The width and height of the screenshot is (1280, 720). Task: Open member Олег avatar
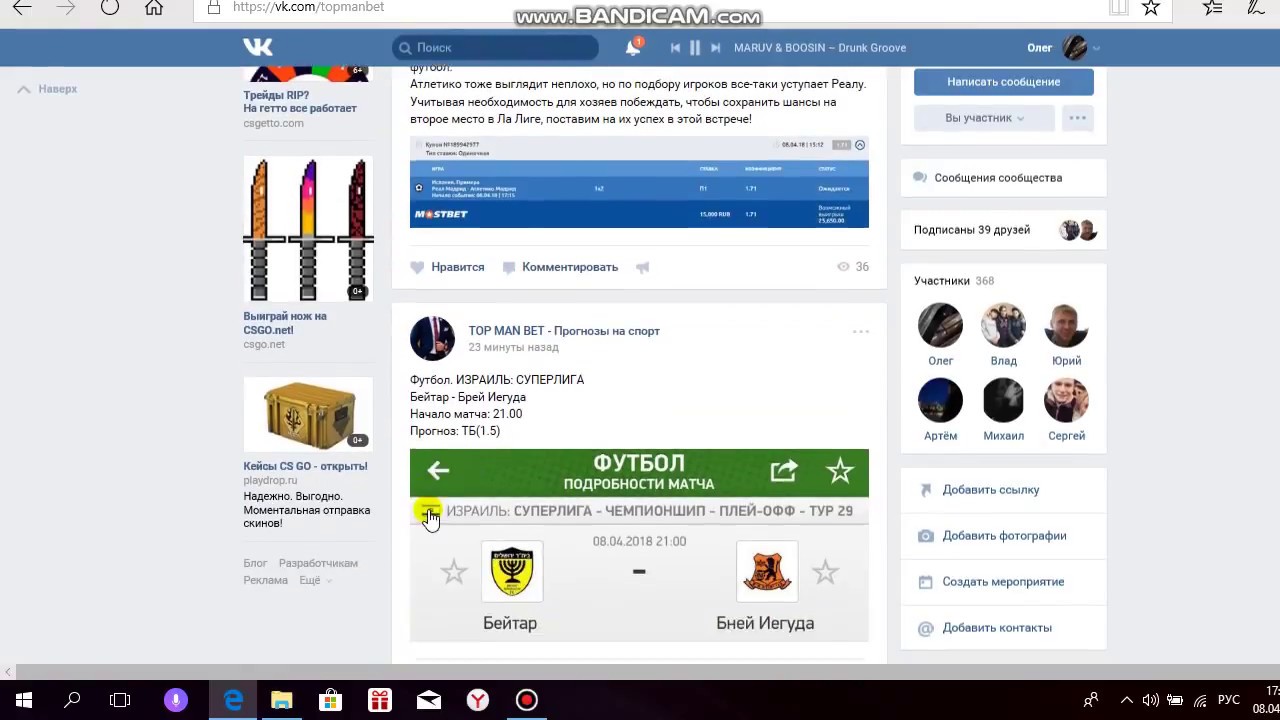coord(940,326)
